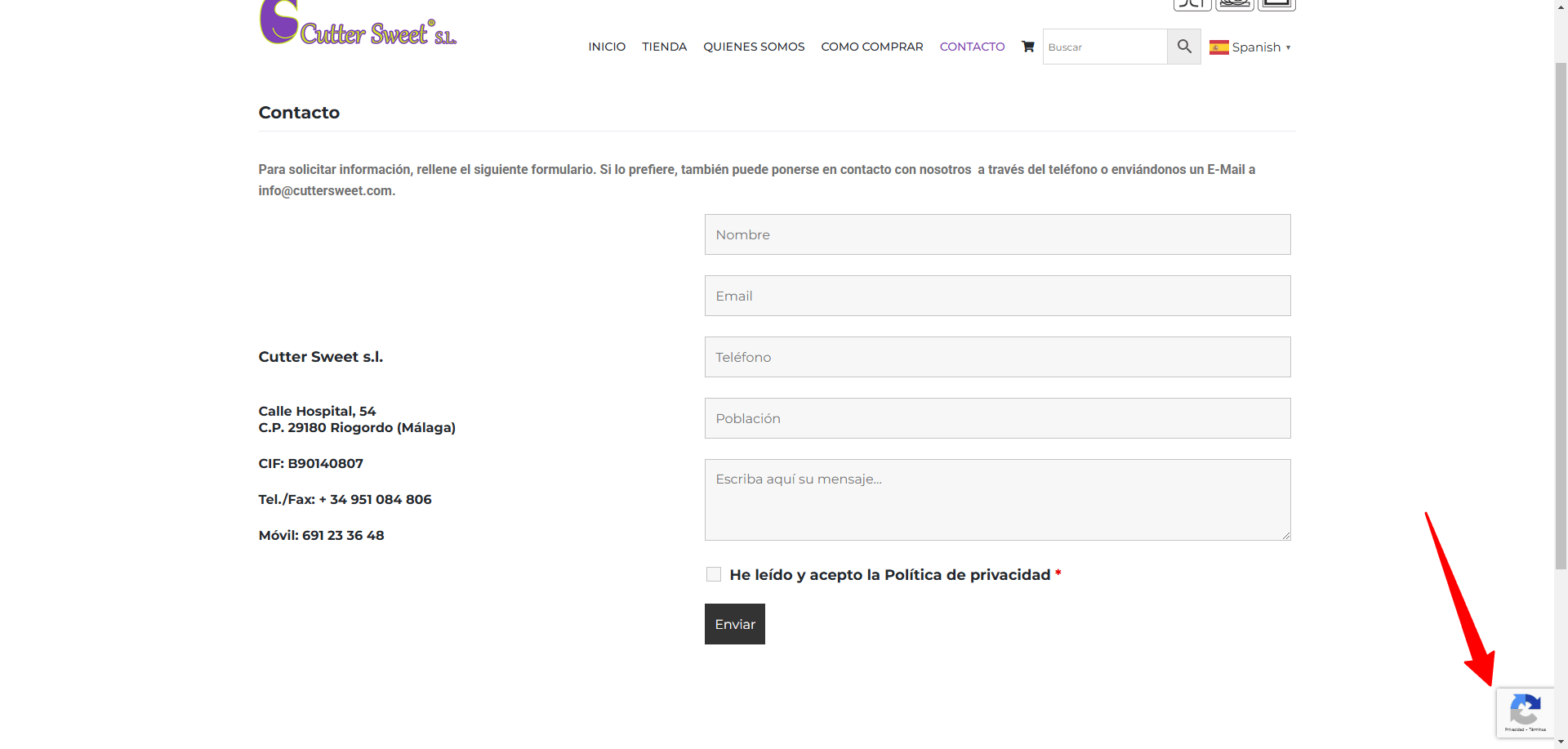Click the reCAPTCHA badge
Screen dimensions: 1568x749
[x=1525, y=713]
